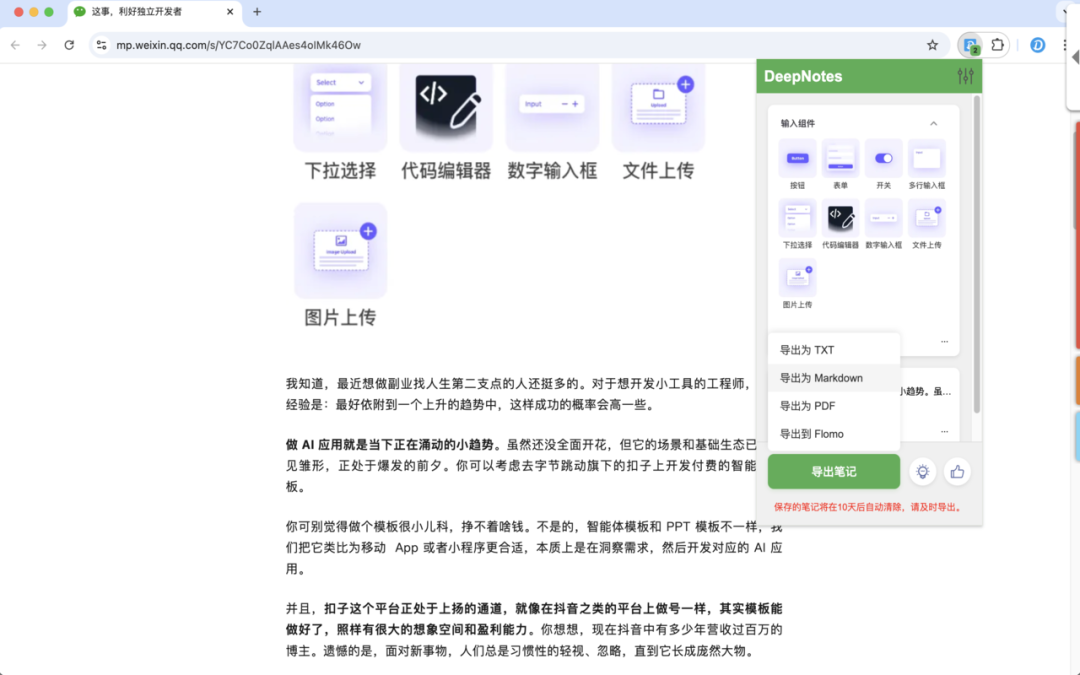Select the 开关 thumbnail in DeepNotes
1080x675 pixels.
coord(884,158)
